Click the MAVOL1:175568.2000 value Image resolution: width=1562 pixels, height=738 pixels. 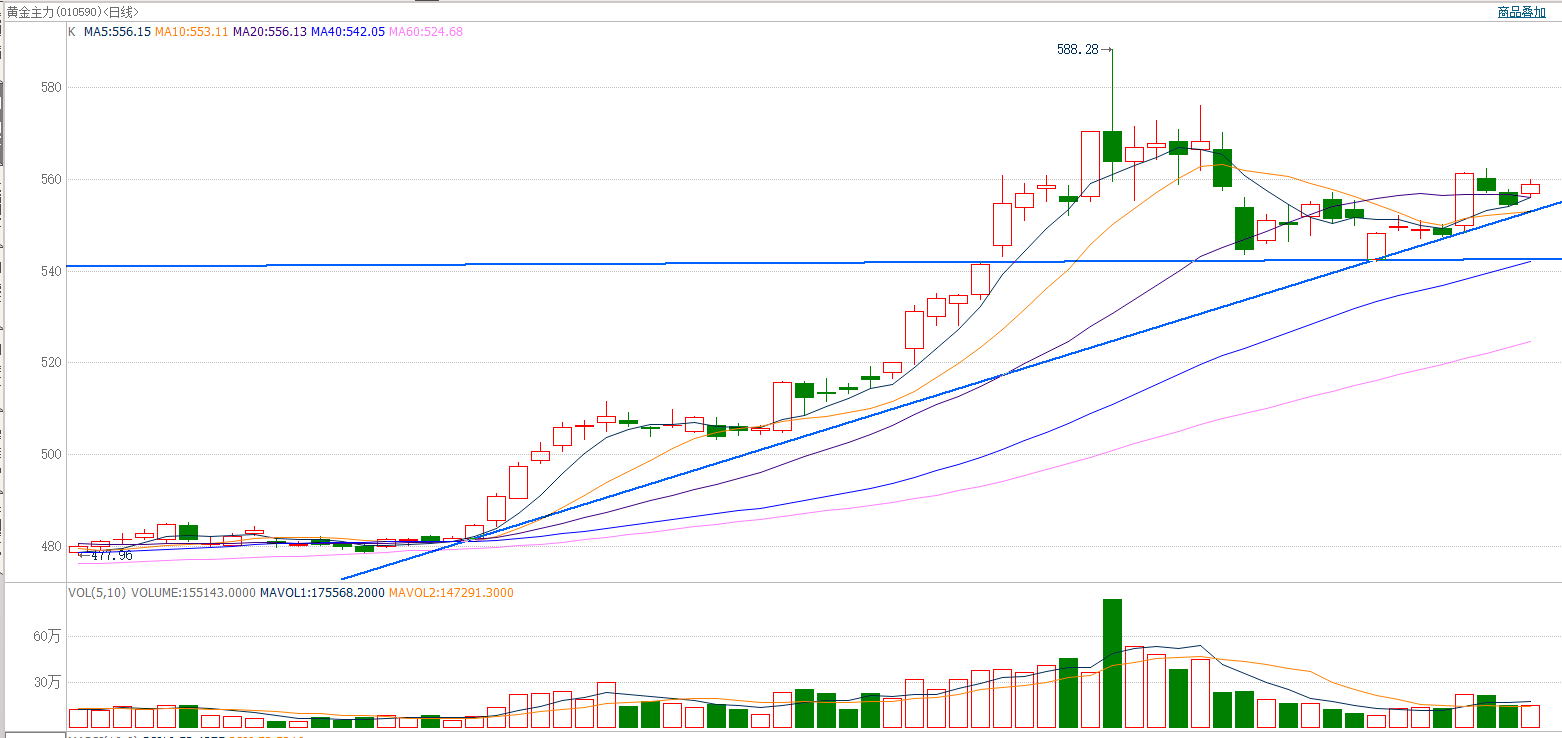tap(322, 593)
